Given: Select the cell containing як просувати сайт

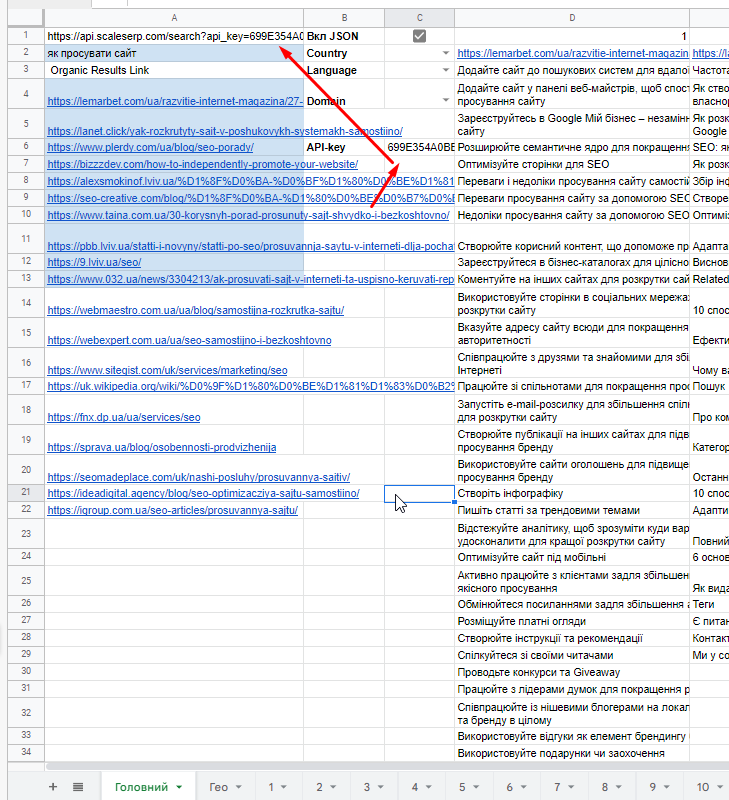Looking at the screenshot, I should (174, 53).
